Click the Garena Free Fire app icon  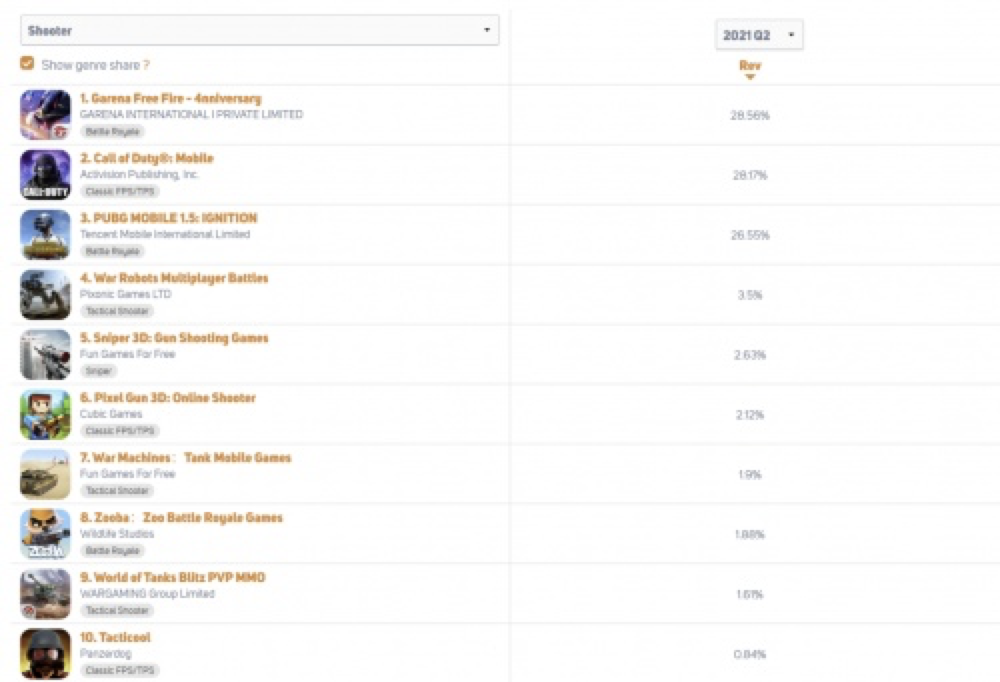45,115
